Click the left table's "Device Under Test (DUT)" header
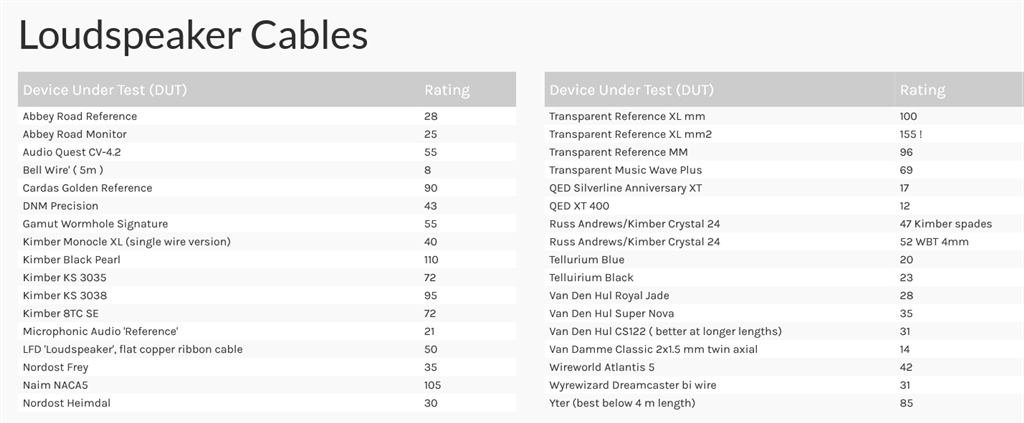Image resolution: width=1024 pixels, height=423 pixels. pyautogui.click(x=105, y=90)
